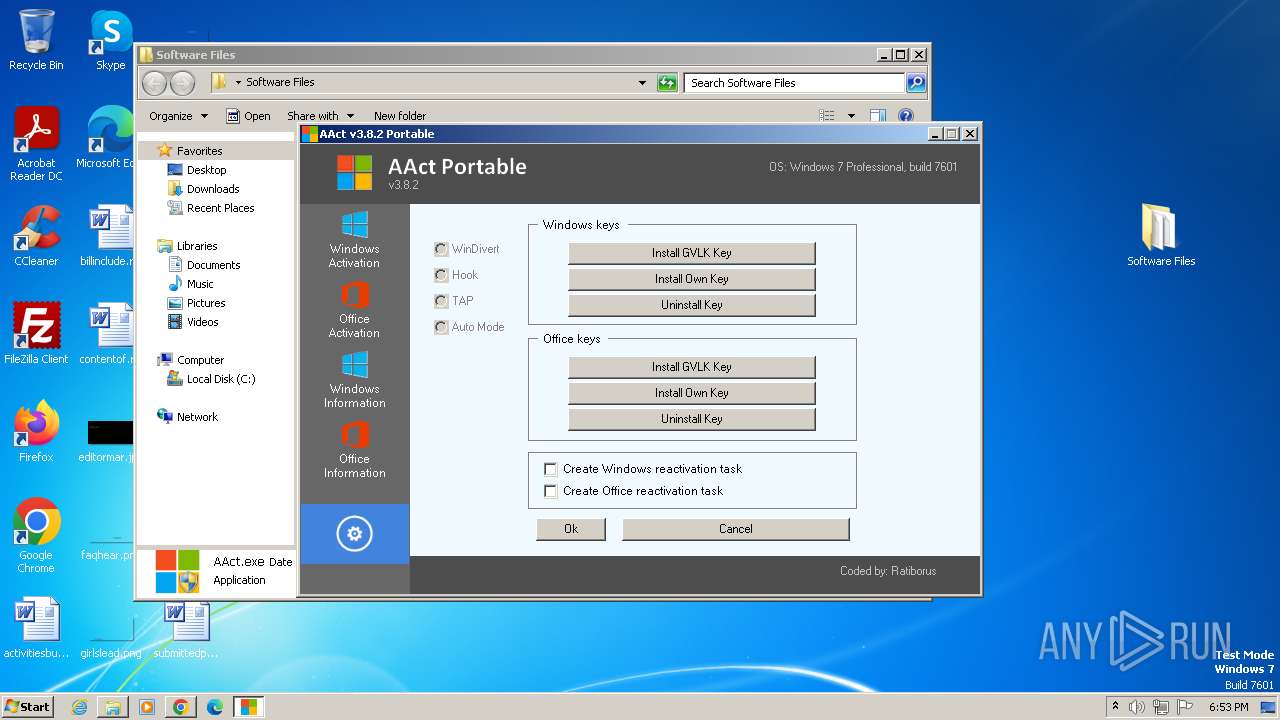
Task: Select Documents library in navigation pane
Action: pos(213,265)
